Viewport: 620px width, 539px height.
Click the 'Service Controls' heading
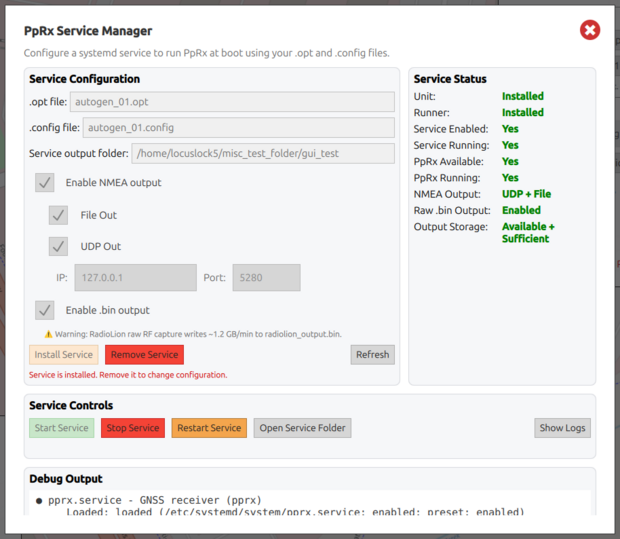tap(71, 405)
